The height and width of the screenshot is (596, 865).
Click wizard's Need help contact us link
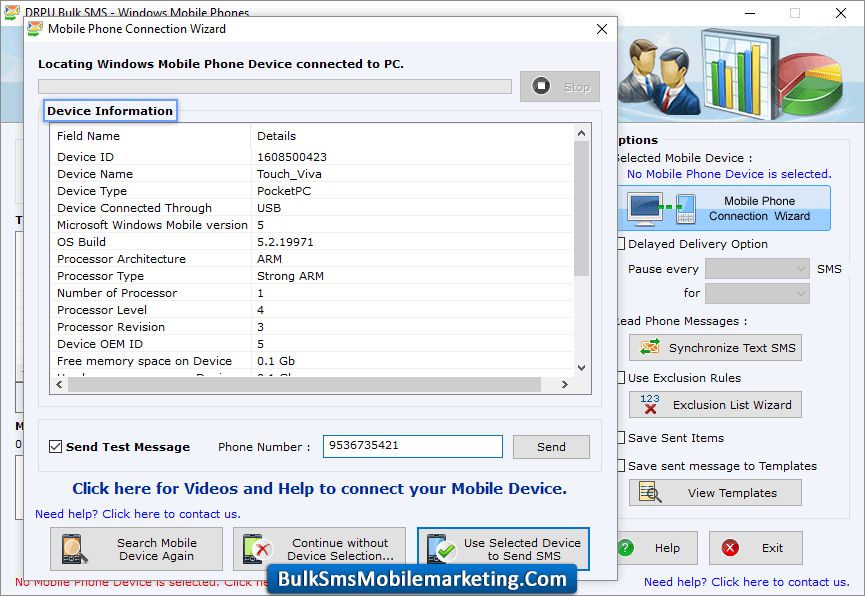click(138, 514)
